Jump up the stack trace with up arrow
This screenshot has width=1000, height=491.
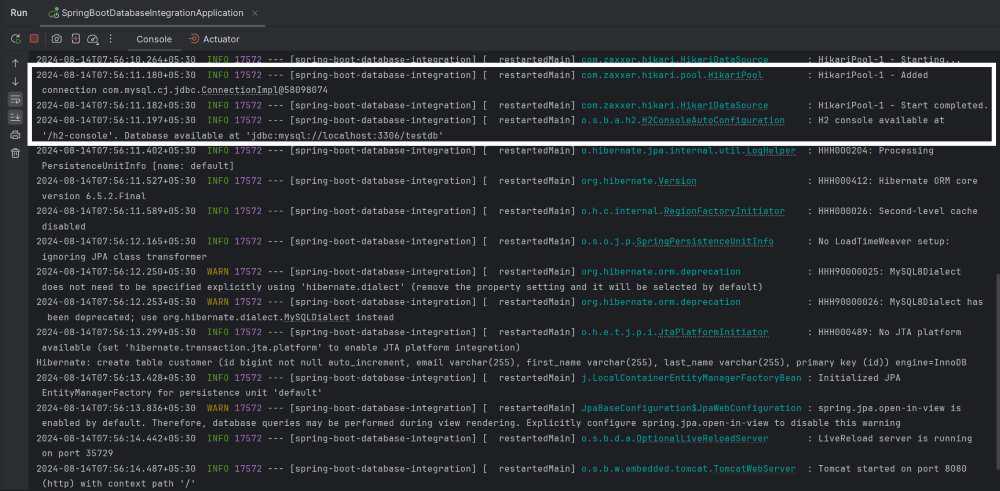pos(15,63)
